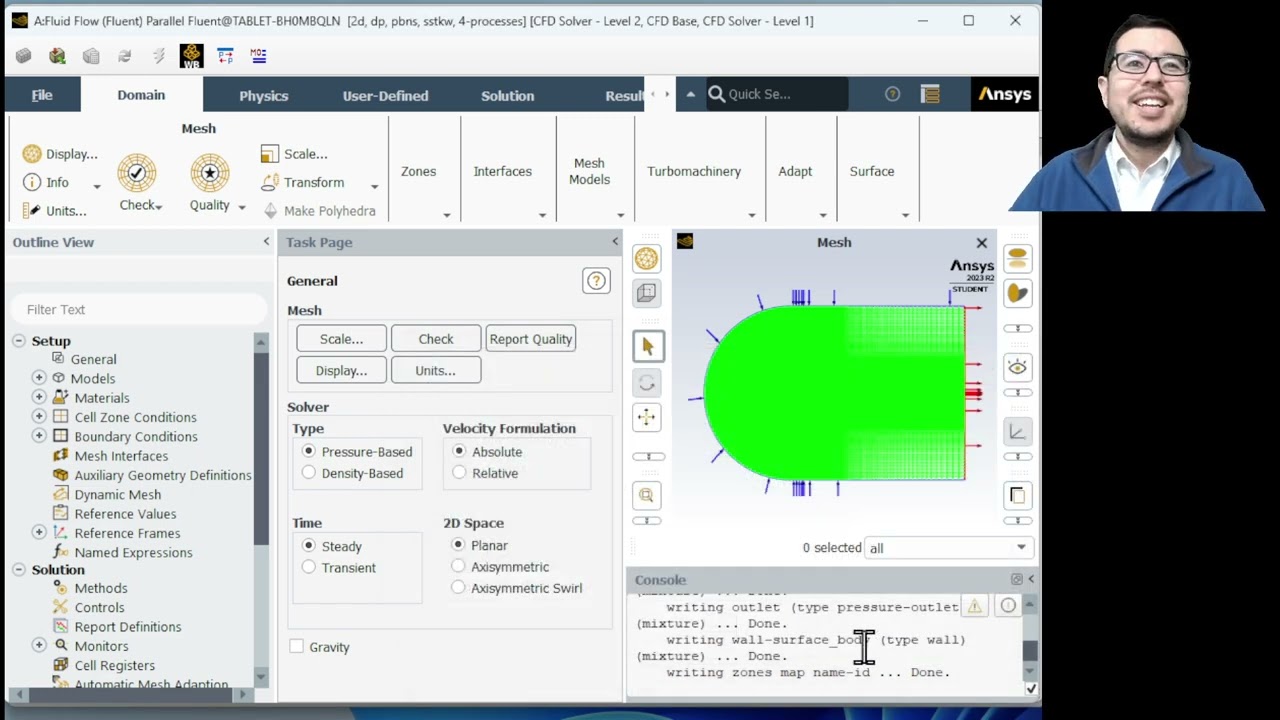
Task: Select the pan view tool
Action: pyautogui.click(x=647, y=418)
